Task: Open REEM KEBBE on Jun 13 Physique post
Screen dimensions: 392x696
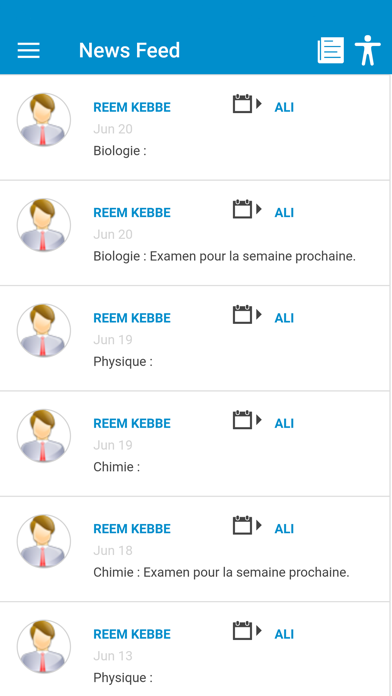Action: [x=132, y=634]
